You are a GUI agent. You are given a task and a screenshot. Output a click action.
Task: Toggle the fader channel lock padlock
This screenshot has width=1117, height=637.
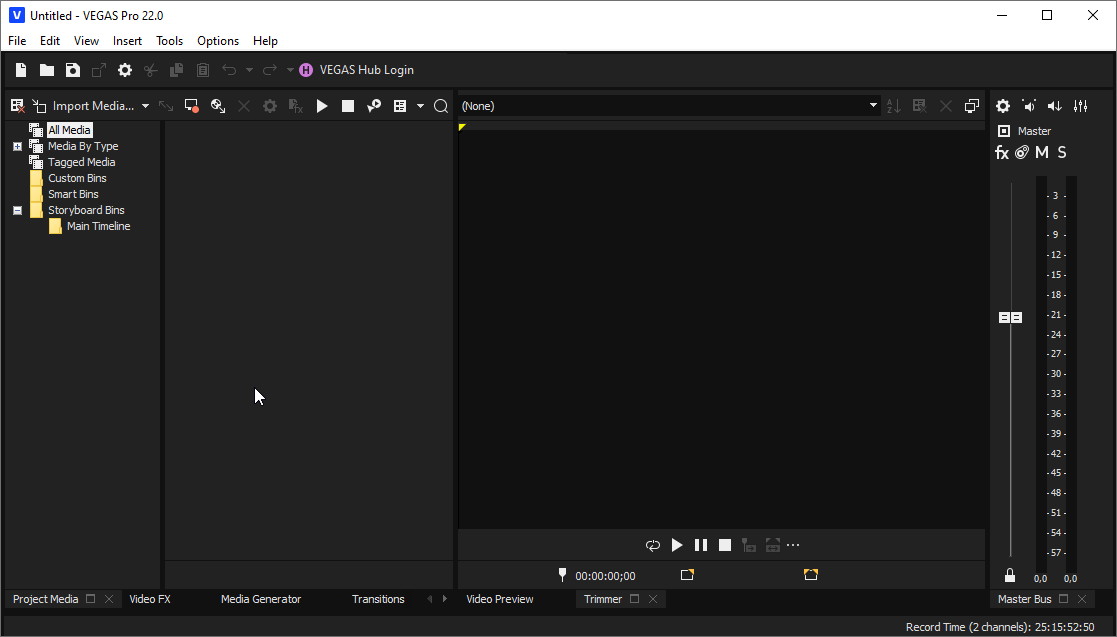(1009, 575)
